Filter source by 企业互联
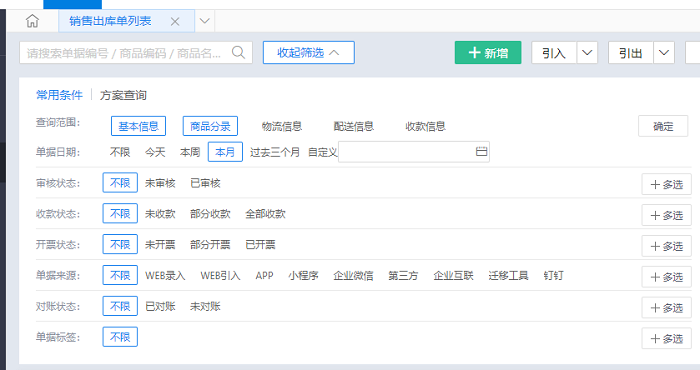Viewport: 700px width, 370px height. tap(453, 275)
